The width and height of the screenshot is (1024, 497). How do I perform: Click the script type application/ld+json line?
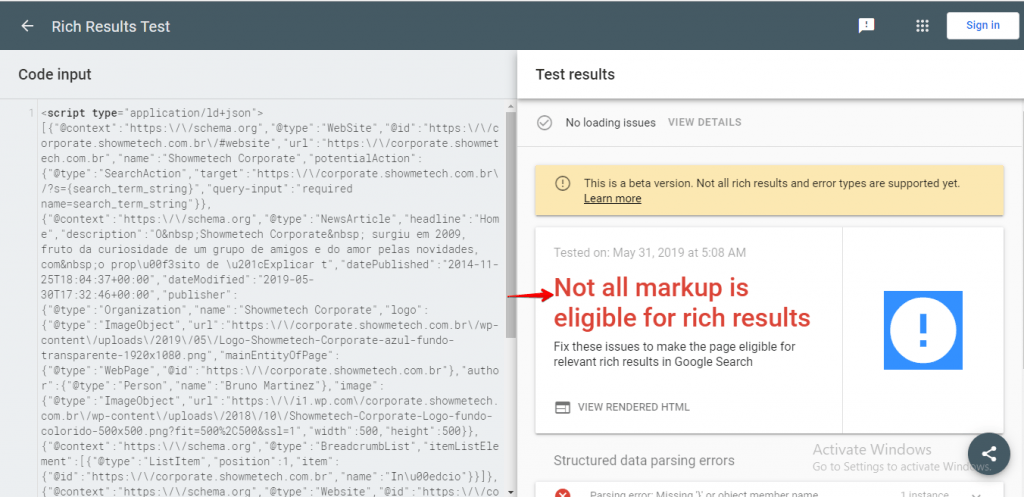click(x=152, y=113)
